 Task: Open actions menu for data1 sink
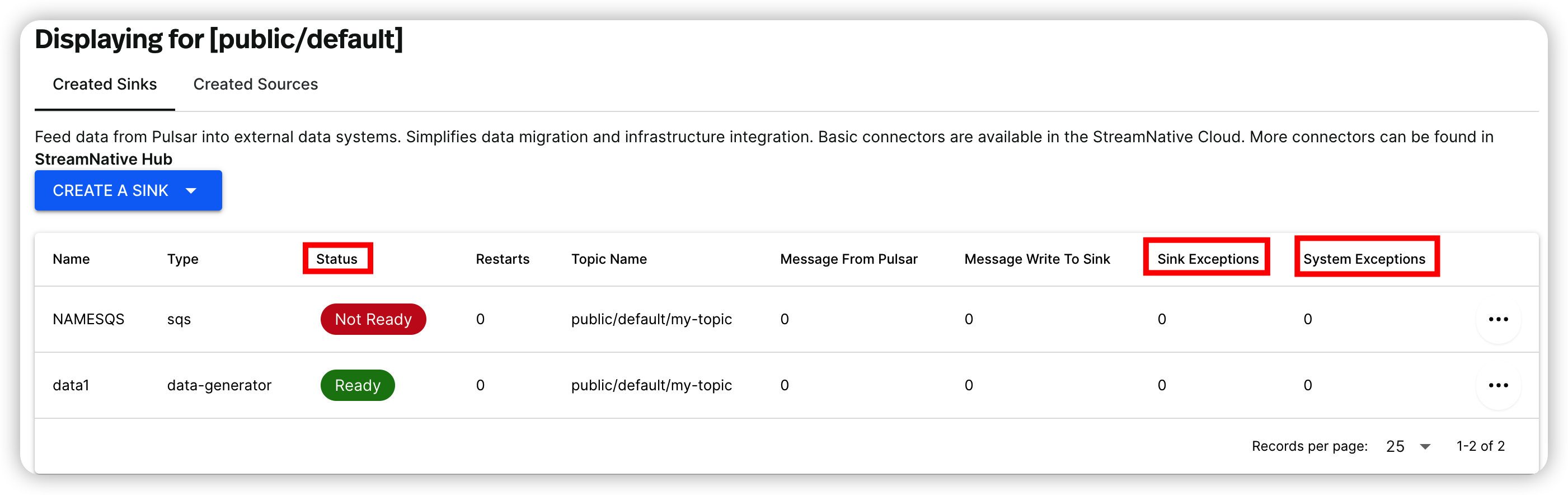(x=1500, y=385)
